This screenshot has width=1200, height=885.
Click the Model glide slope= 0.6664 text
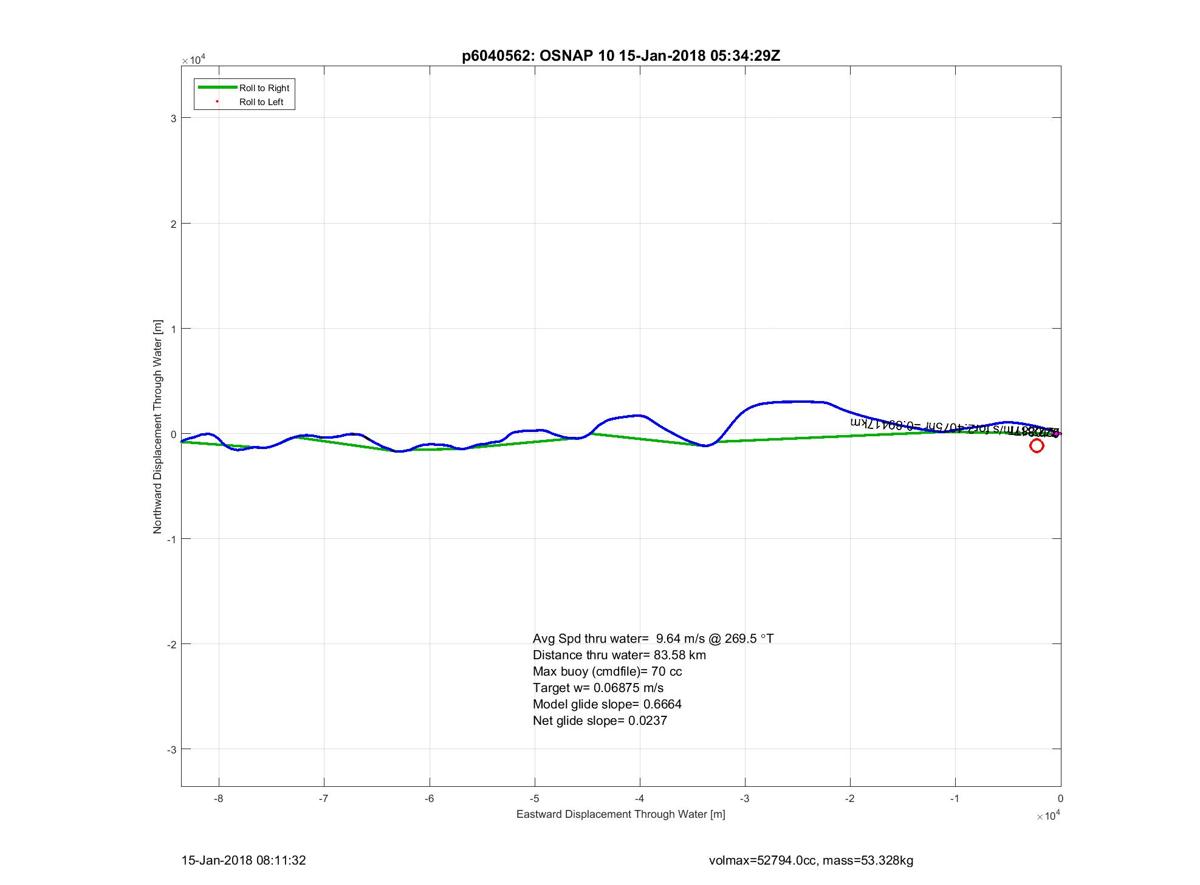point(608,704)
